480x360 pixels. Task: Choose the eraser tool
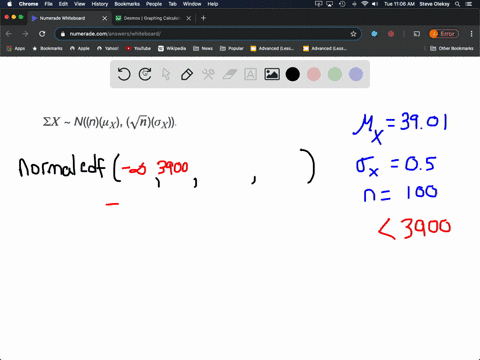[x=229, y=74]
